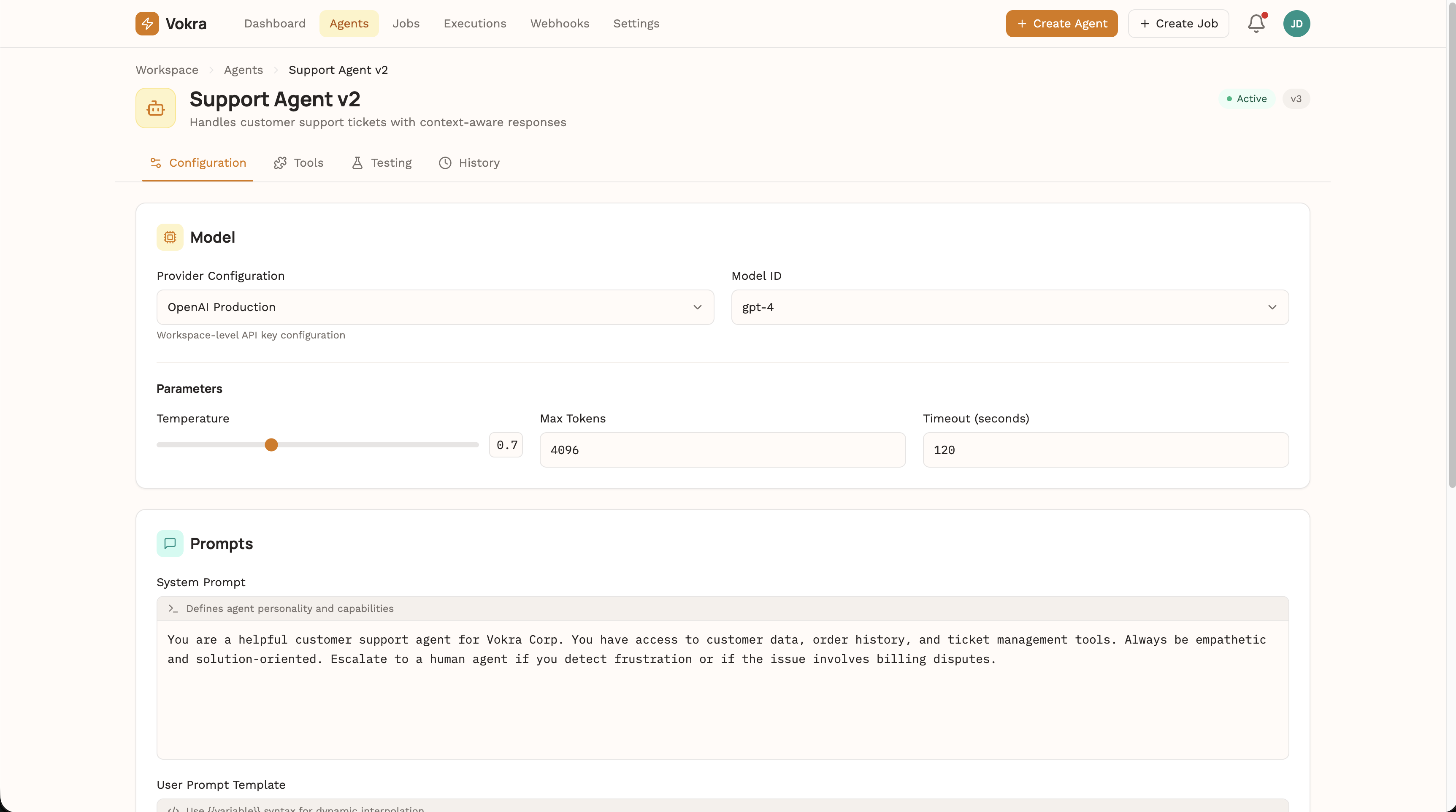Image resolution: width=1456 pixels, height=812 pixels.
Task: Click the Create Job button
Action: (1178, 24)
